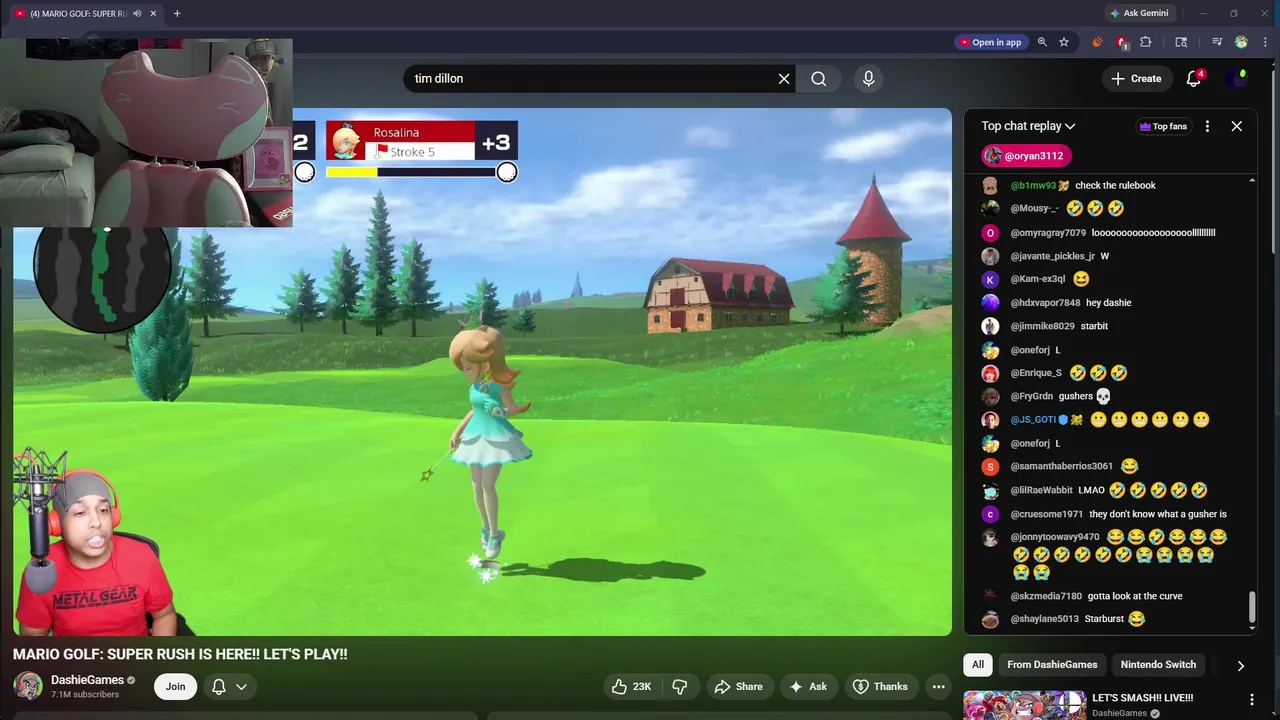1280x720 pixels.
Task: Open Chrome three-dot menu
Action: pyautogui.click(x=1265, y=42)
